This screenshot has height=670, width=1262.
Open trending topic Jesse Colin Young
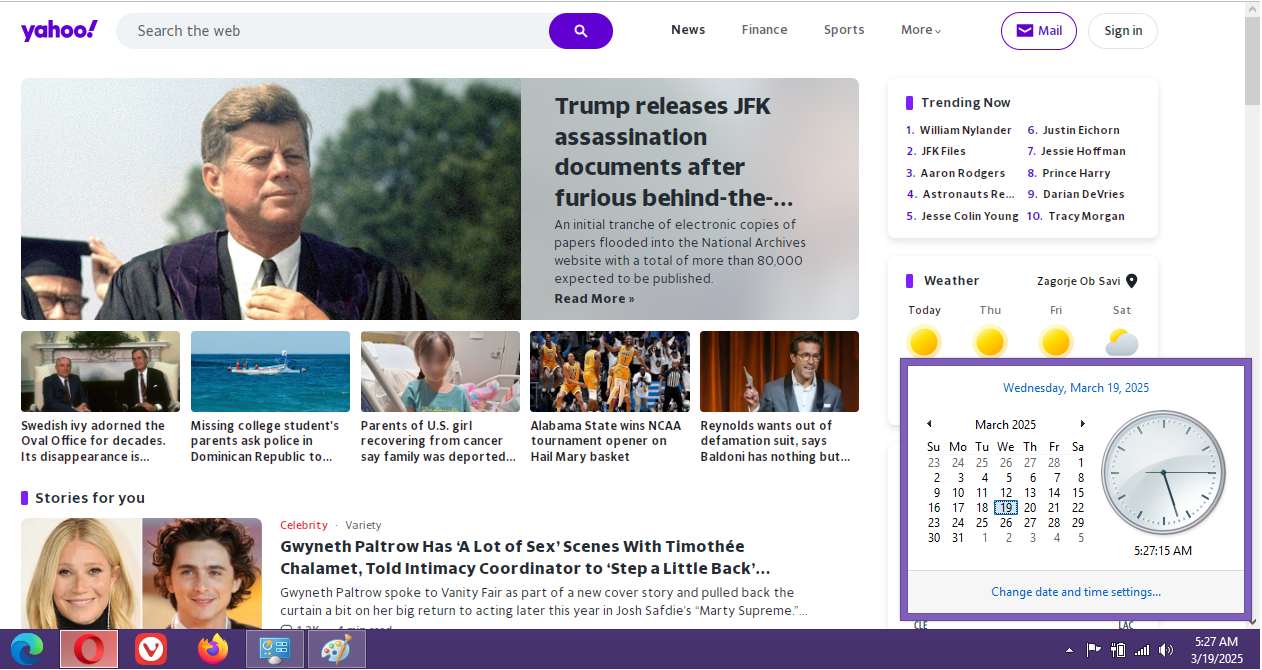(969, 216)
